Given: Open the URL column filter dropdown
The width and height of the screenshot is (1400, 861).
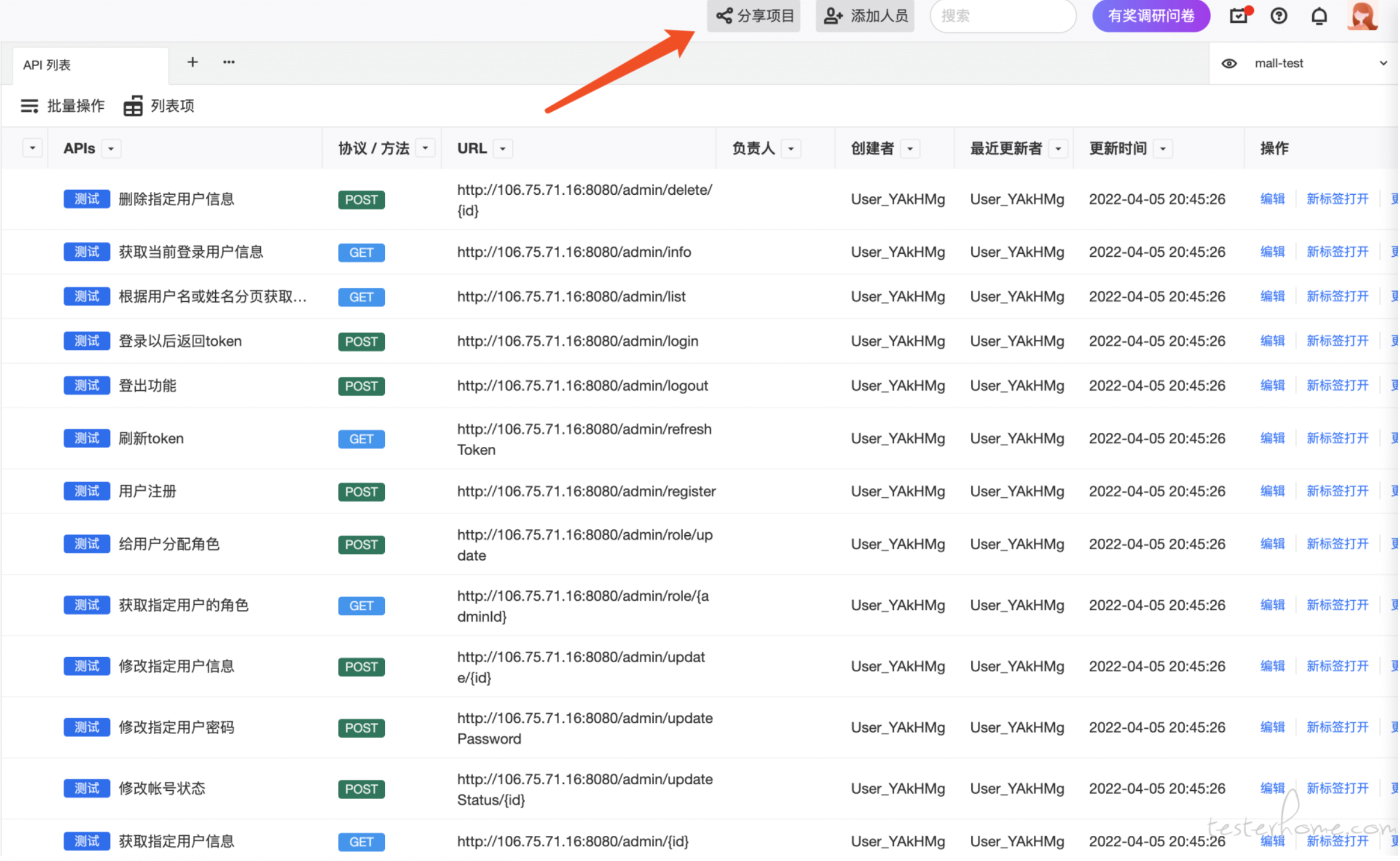Looking at the screenshot, I should pos(503,149).
